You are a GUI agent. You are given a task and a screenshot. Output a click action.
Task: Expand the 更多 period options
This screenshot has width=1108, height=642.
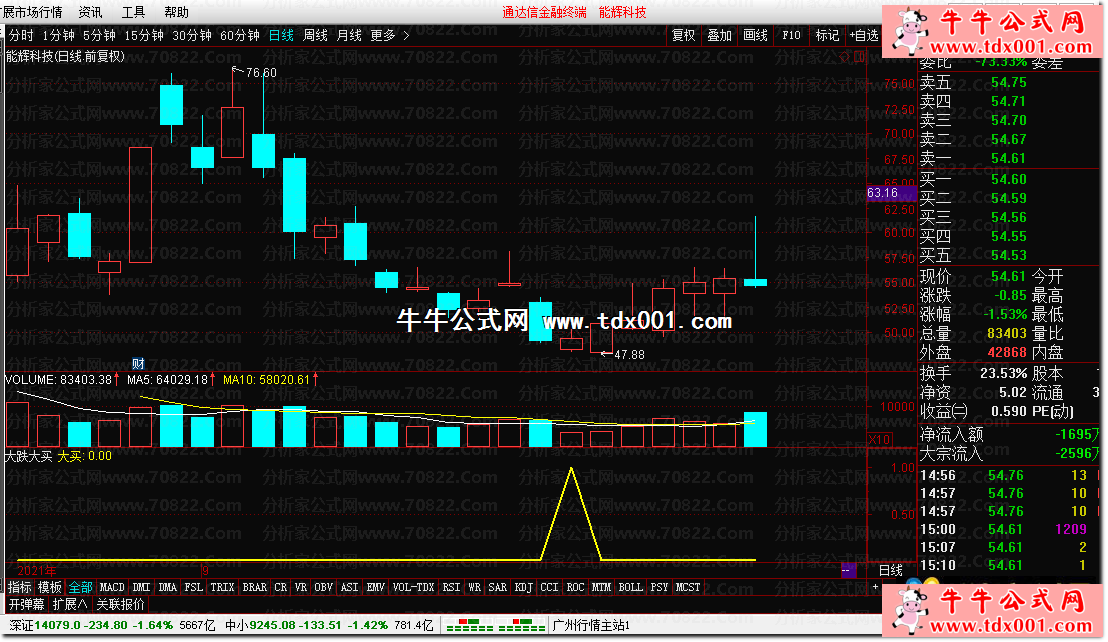389,35
